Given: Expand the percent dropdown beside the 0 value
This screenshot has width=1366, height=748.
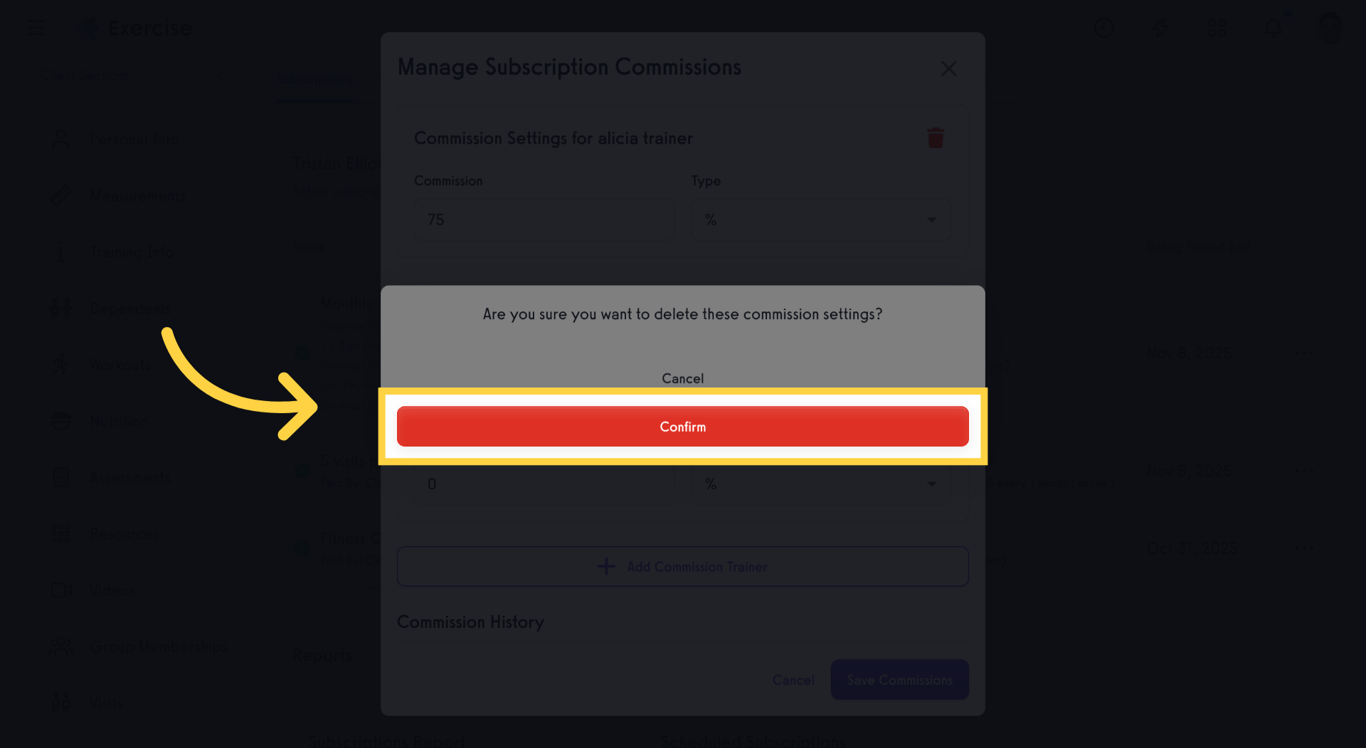Looking at the screenshot, I should 820,484.
